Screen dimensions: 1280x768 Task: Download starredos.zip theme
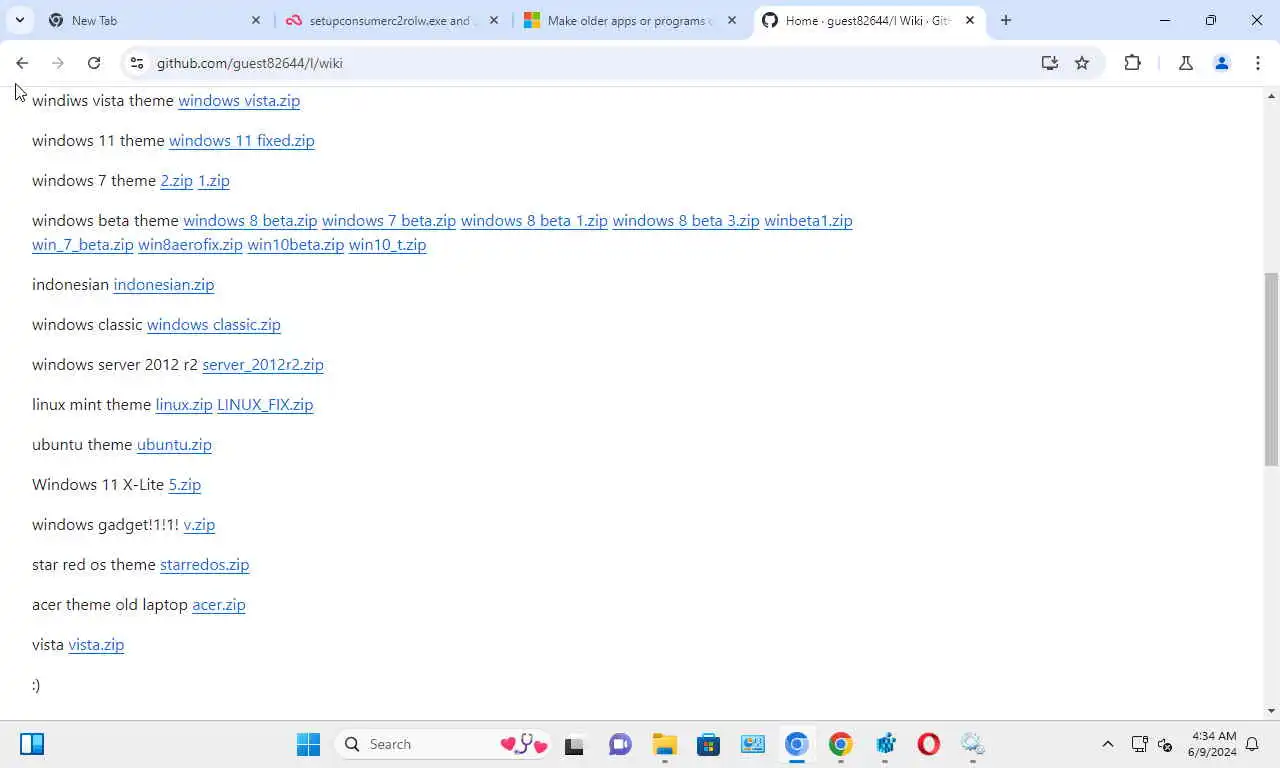[x=204, y=565]
